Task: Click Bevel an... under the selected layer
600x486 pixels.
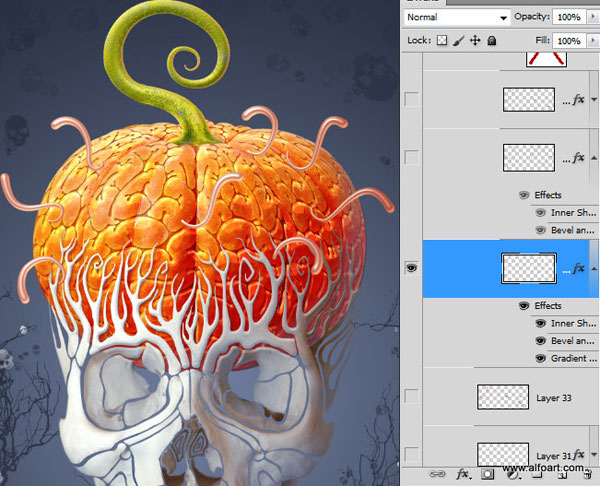Action: 572,341
